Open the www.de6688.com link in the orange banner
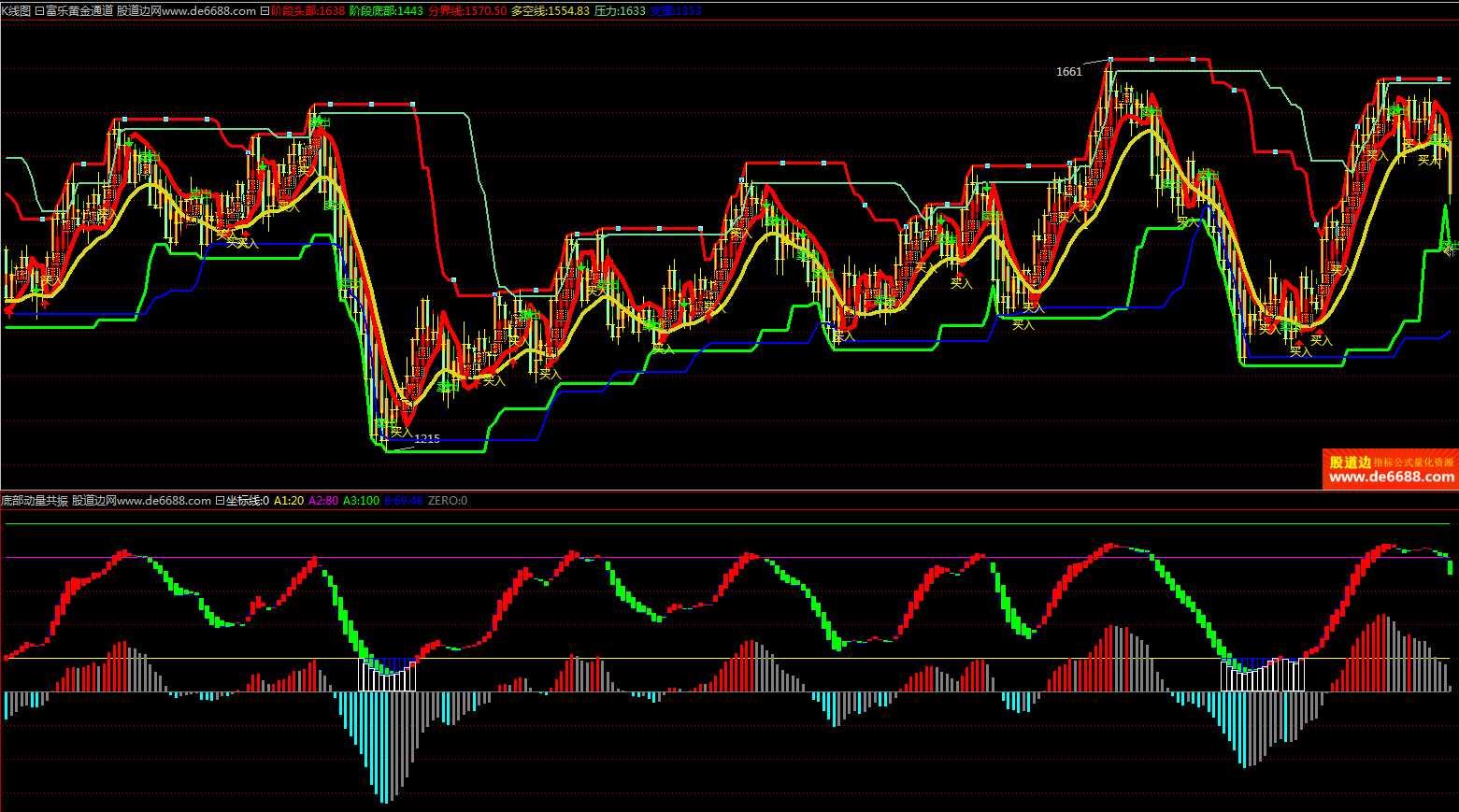The image size is (1459, 812). pyautogui.click(x=1391, y=477)
